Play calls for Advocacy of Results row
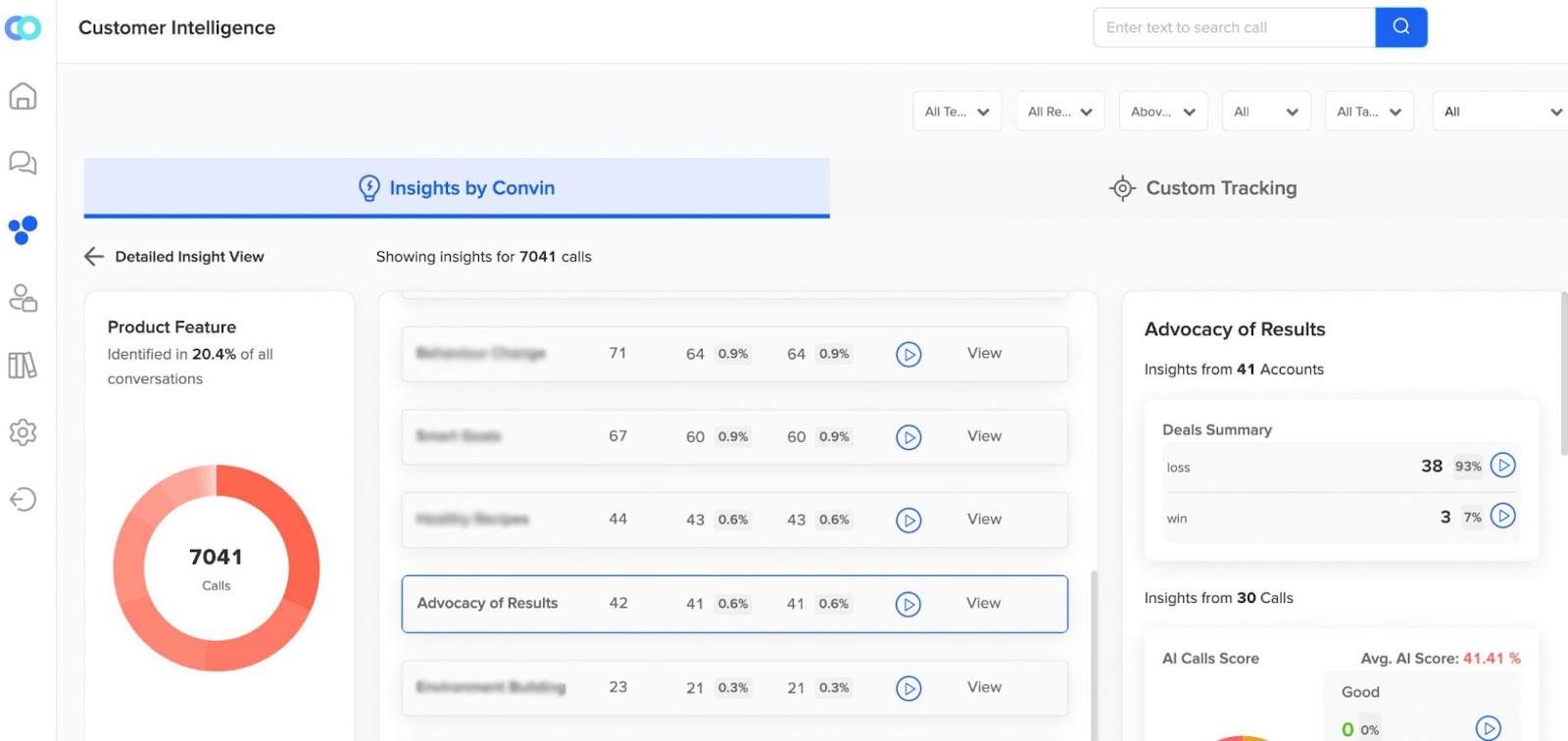 pyautogui.click(x=908, y=604)
